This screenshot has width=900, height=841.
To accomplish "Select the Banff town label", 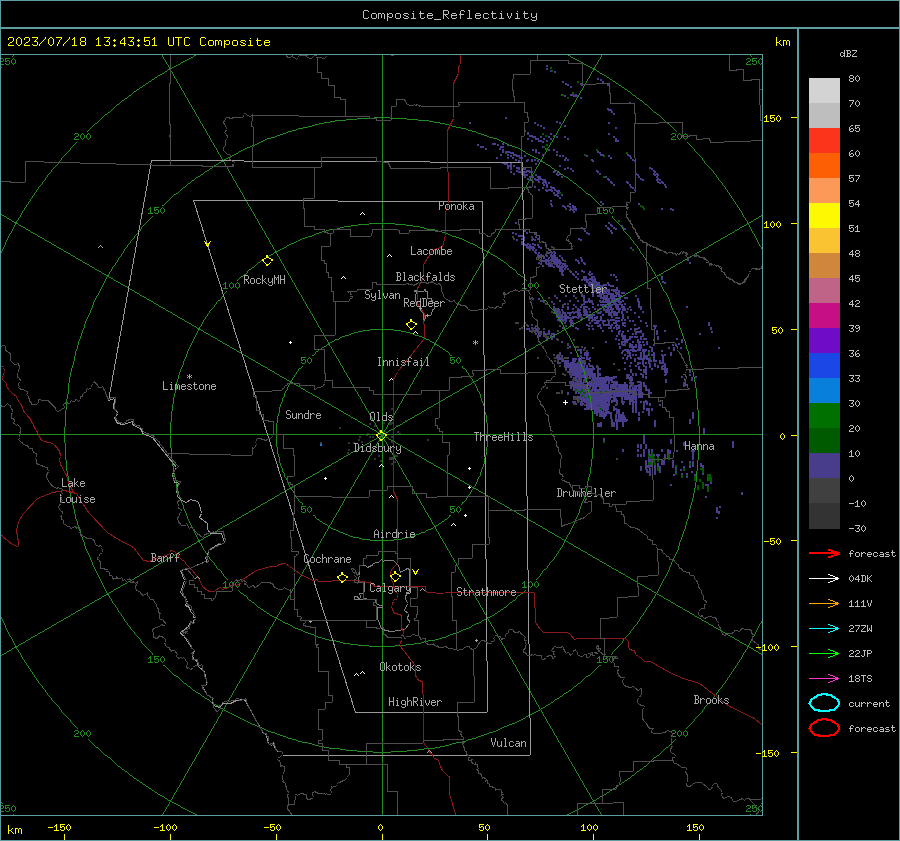I will click(x=165, y=558).
